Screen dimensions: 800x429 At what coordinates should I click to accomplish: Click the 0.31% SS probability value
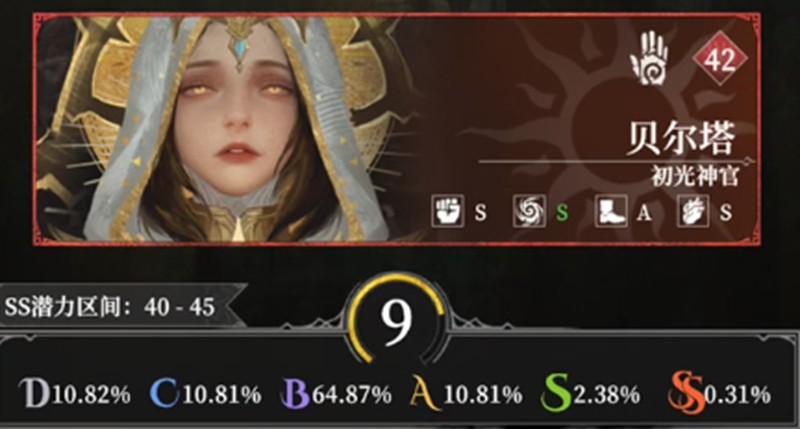[737, 394]
